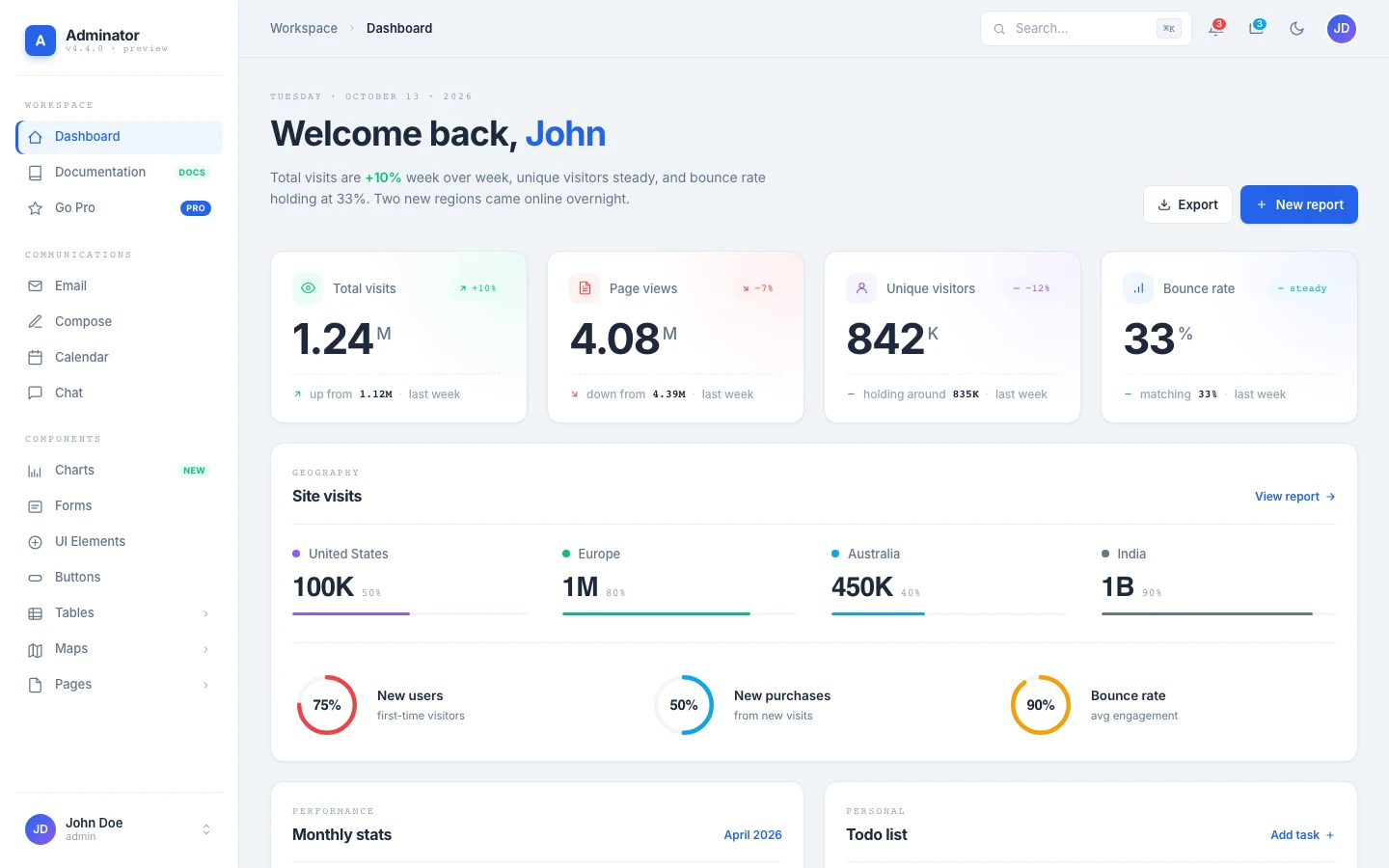Create a New report

[1299, 204]
